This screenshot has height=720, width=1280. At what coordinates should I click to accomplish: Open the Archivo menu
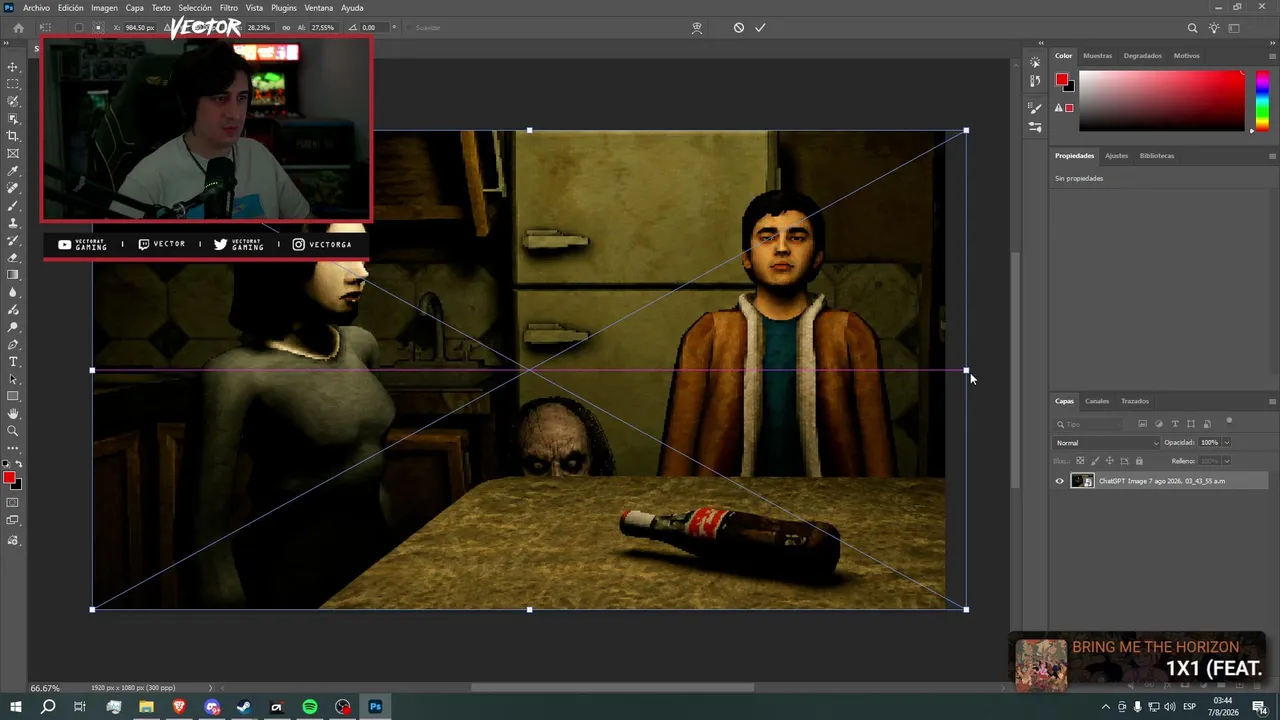coord(36,8)
